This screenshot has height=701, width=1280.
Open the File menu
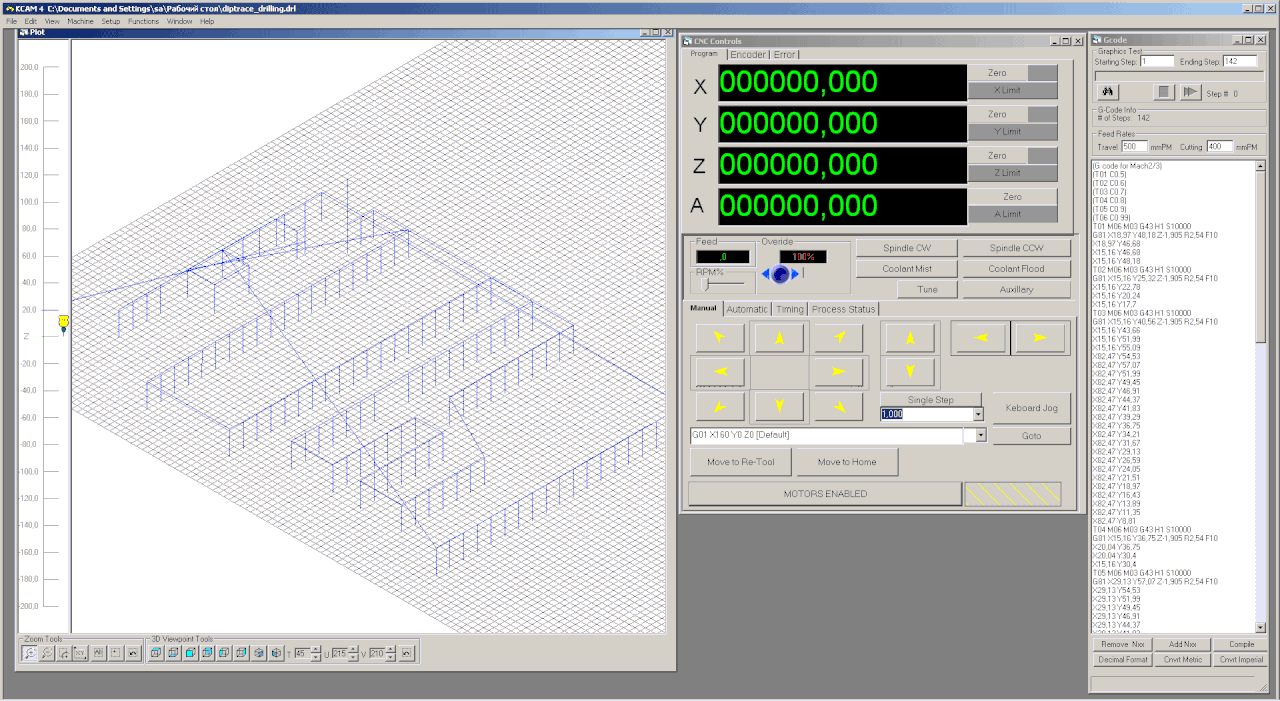pos(12,21)
